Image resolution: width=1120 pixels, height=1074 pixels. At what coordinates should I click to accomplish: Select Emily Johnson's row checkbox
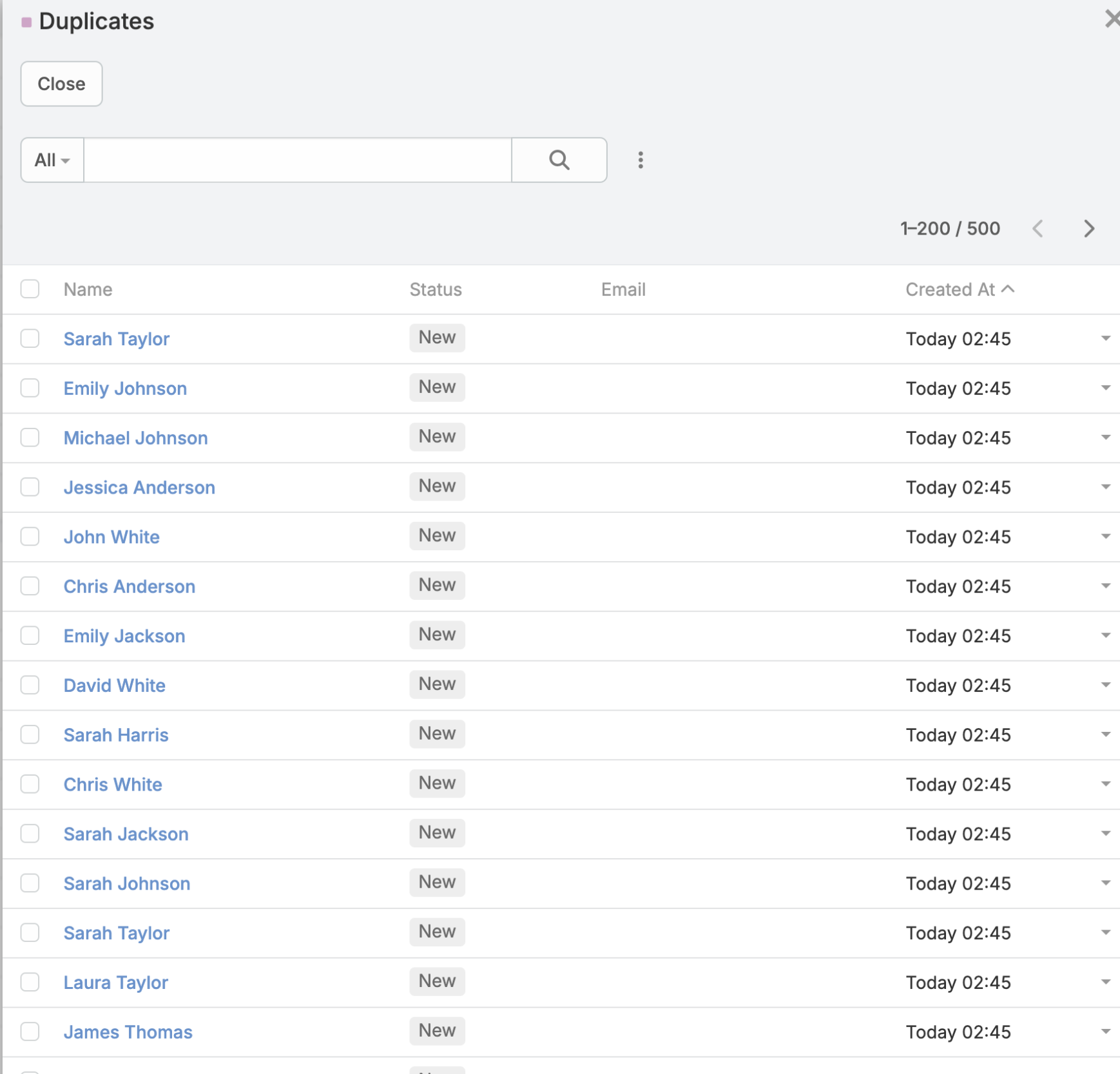click(x=30, y=388)
